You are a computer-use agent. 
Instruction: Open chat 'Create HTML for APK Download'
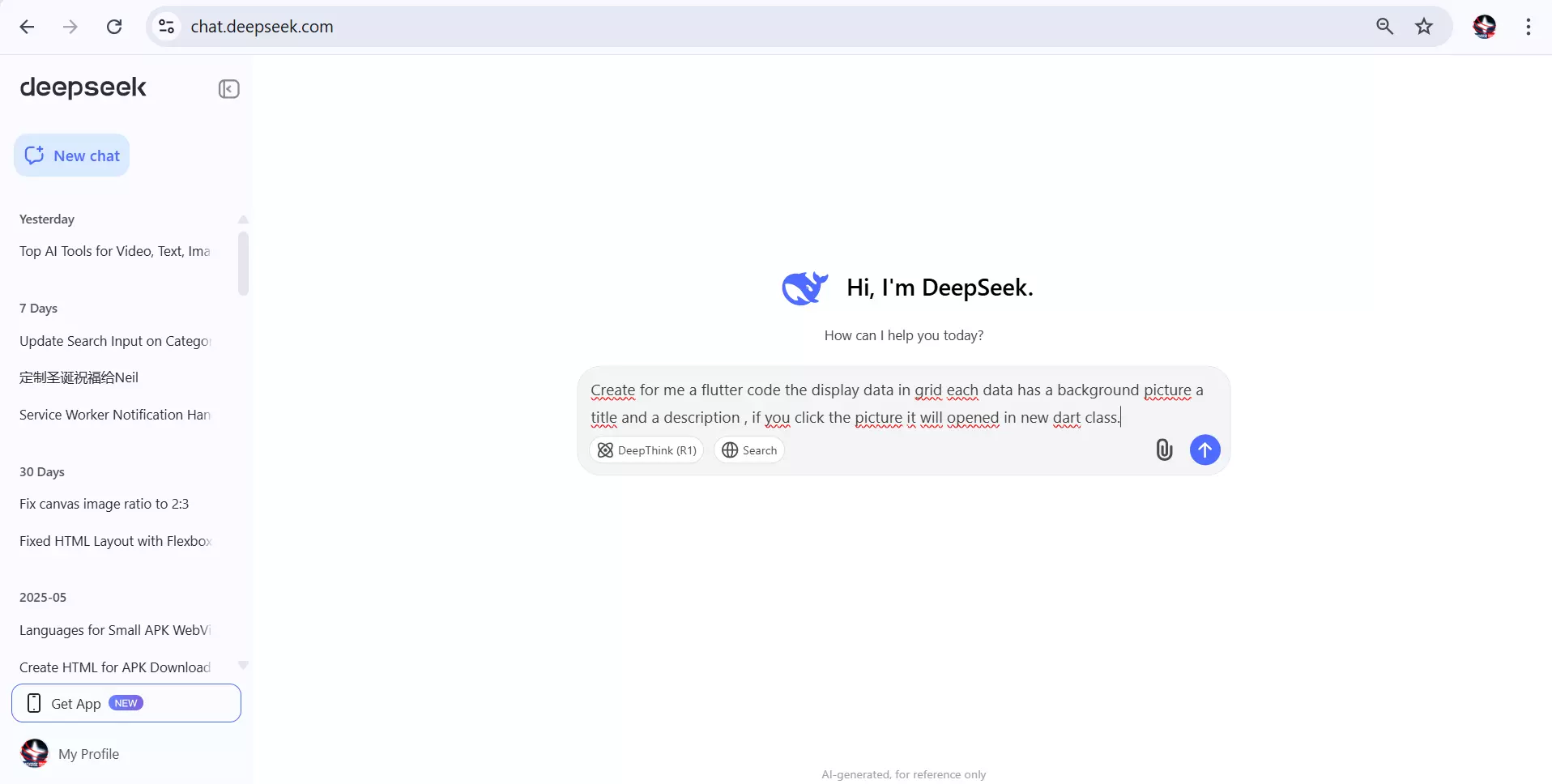click(115, 667)
